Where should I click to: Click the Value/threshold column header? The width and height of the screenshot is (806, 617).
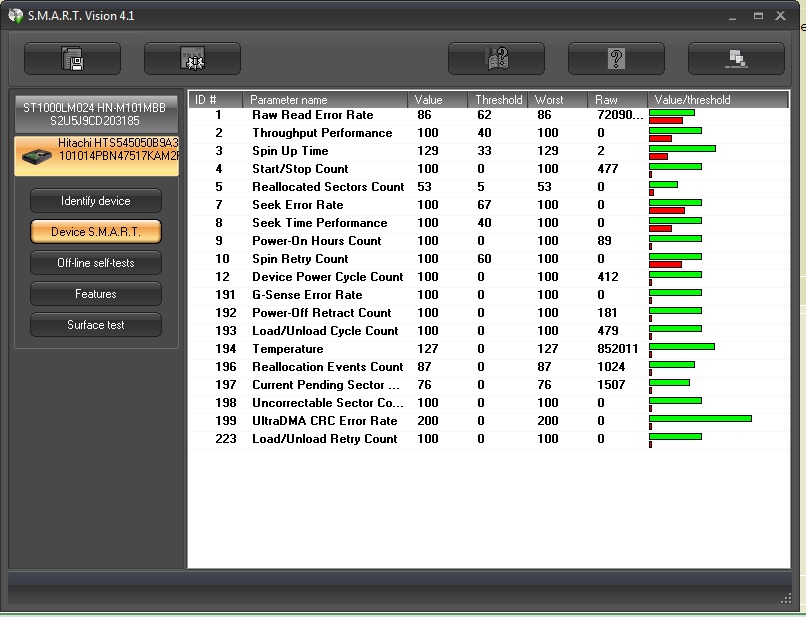[x=718, y=100]
